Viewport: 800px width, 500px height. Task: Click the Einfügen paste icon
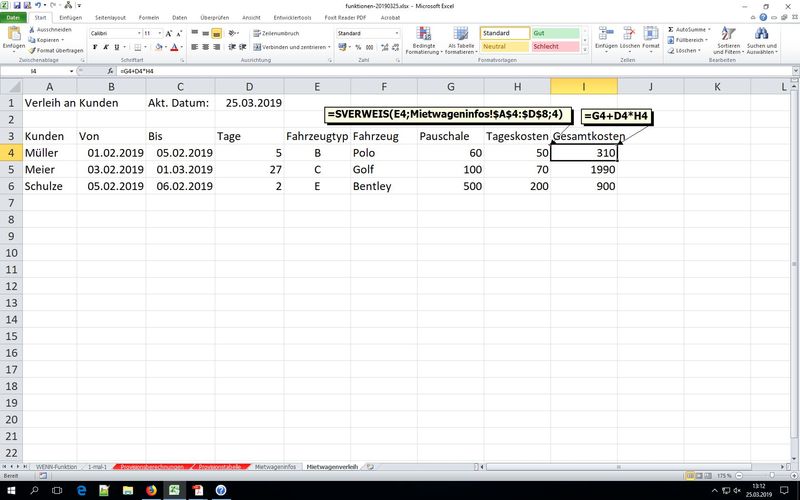(x=13, y=36)
